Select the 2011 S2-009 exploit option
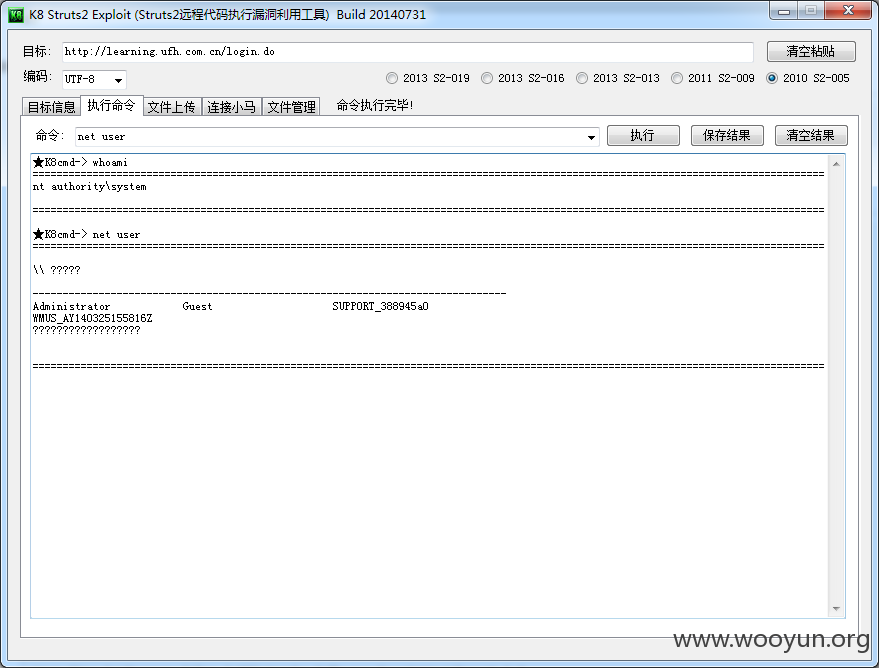Image resolution: width=879 pixels, height=668 pixels. coord(713,78)
